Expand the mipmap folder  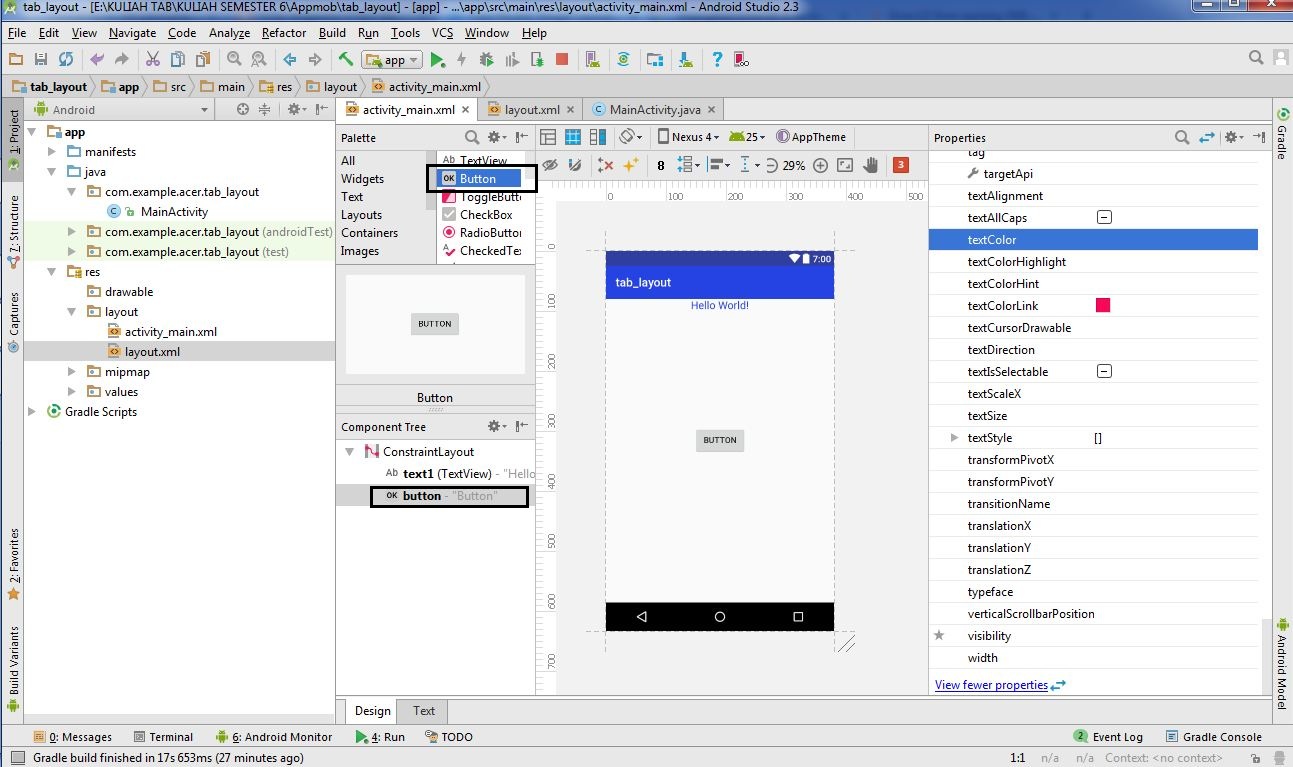(x=72, y=372)
